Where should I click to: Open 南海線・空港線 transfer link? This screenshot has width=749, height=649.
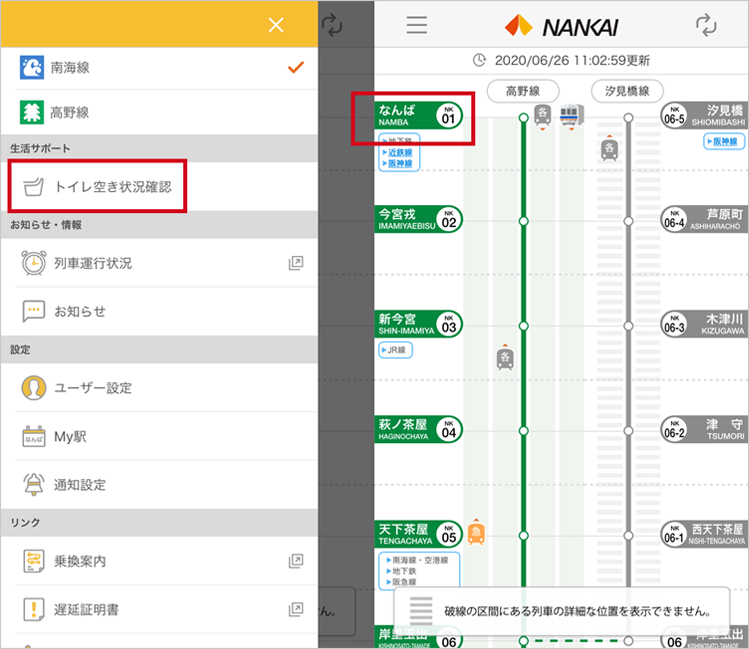(417, 560)
